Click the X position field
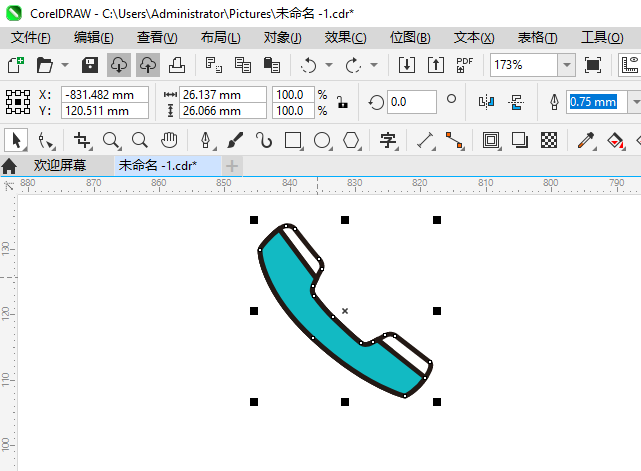 (x=105, y=94)
